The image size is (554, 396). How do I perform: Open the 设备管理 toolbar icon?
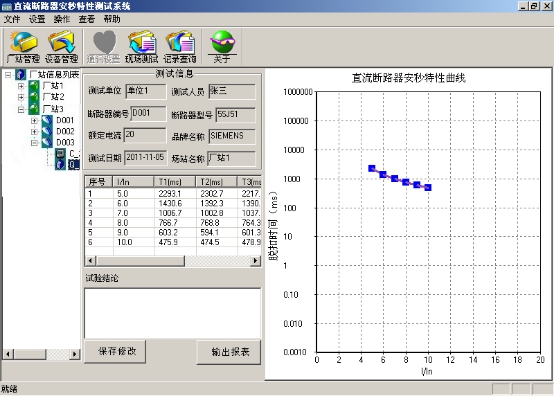tap(61, 47)
